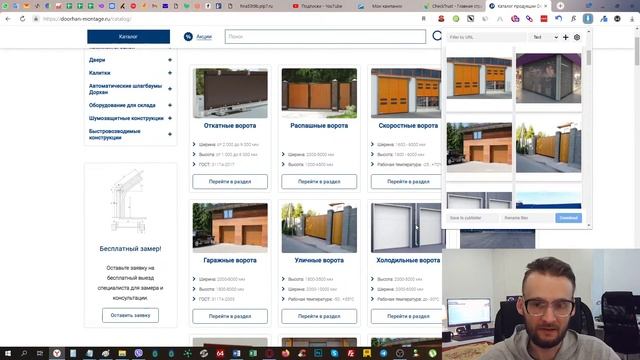Click the Гаражные ворота product image
The height and width of the screenshot is (360, 640).
pyautogui.click(x=230, y=228)
